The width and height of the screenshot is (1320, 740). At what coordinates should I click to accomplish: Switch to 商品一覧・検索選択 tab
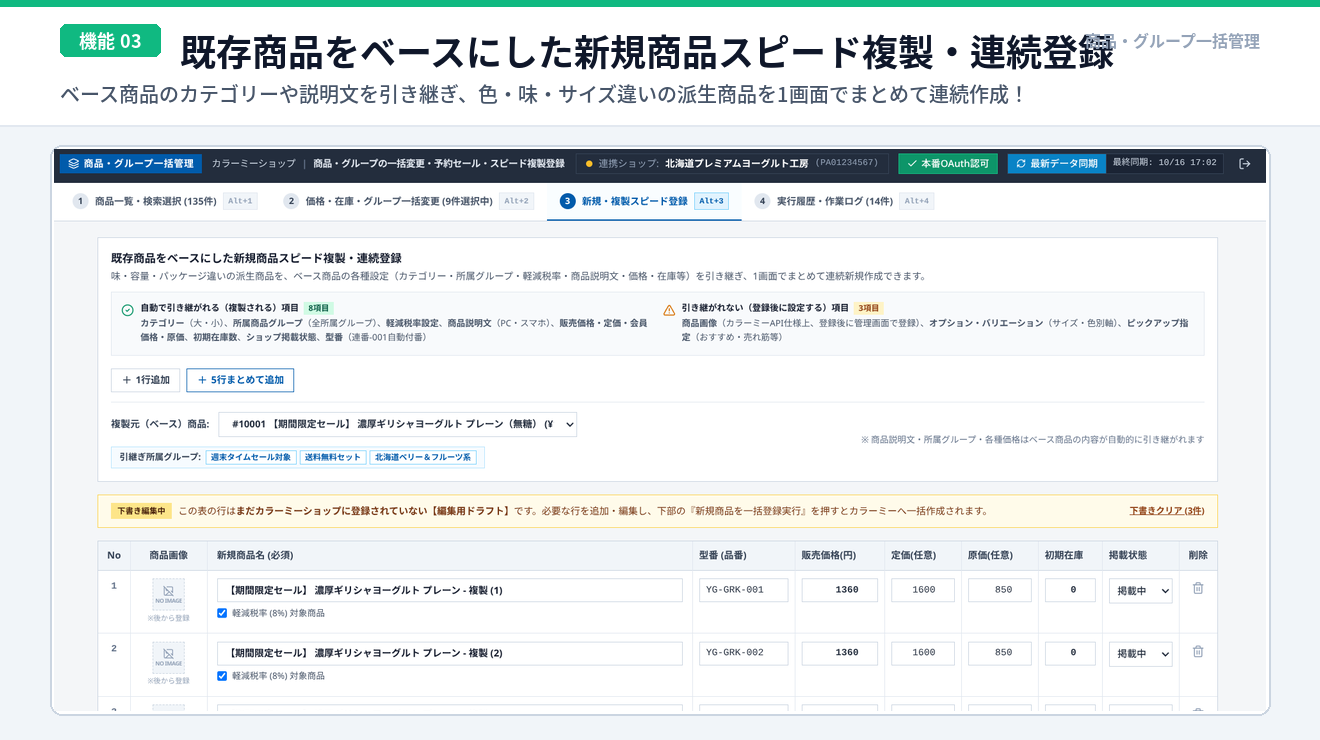165,201
